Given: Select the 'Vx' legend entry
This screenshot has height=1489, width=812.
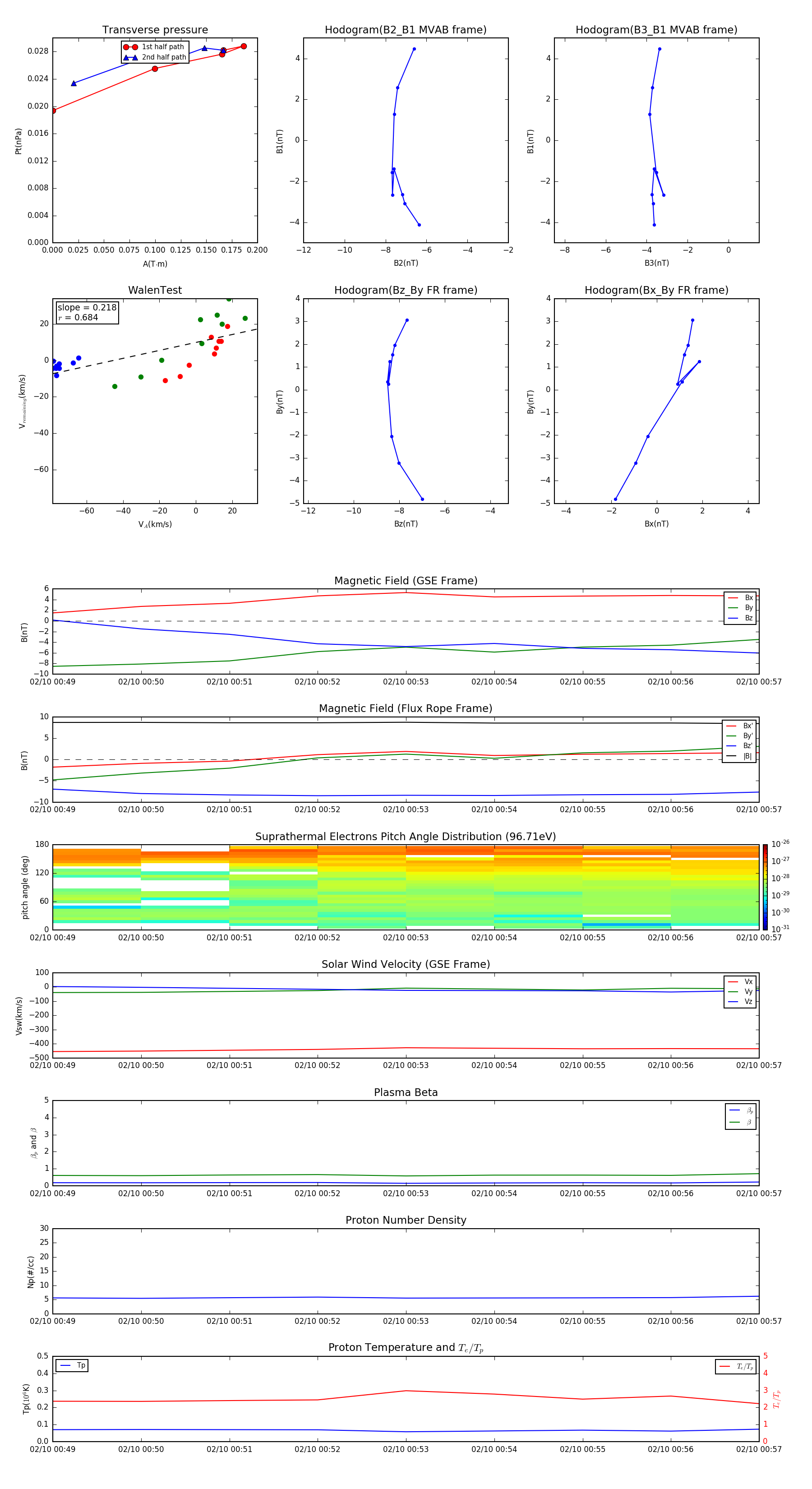Looking at the screenshot, I should pos(740,981).
